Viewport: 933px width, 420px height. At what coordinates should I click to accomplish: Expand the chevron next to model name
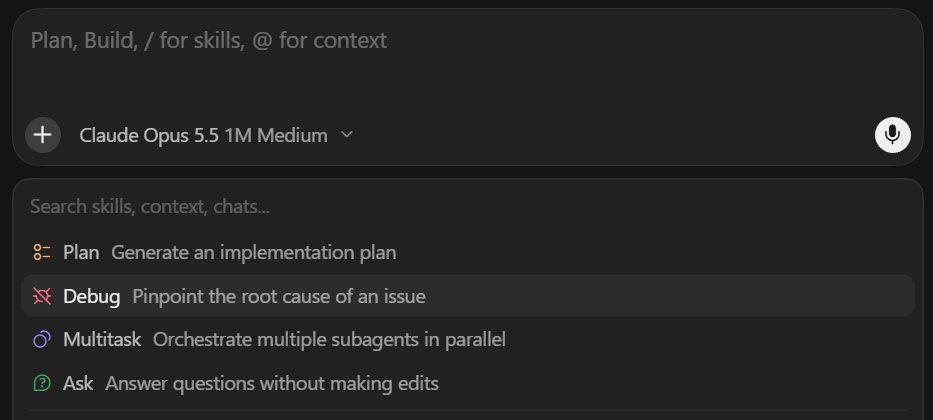pos(347,135)
